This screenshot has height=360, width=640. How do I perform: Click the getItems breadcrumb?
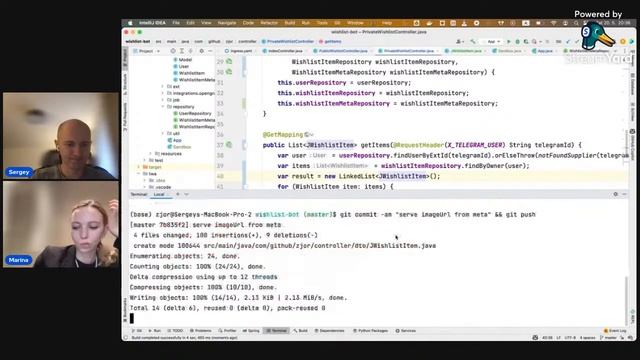point(330,42)
